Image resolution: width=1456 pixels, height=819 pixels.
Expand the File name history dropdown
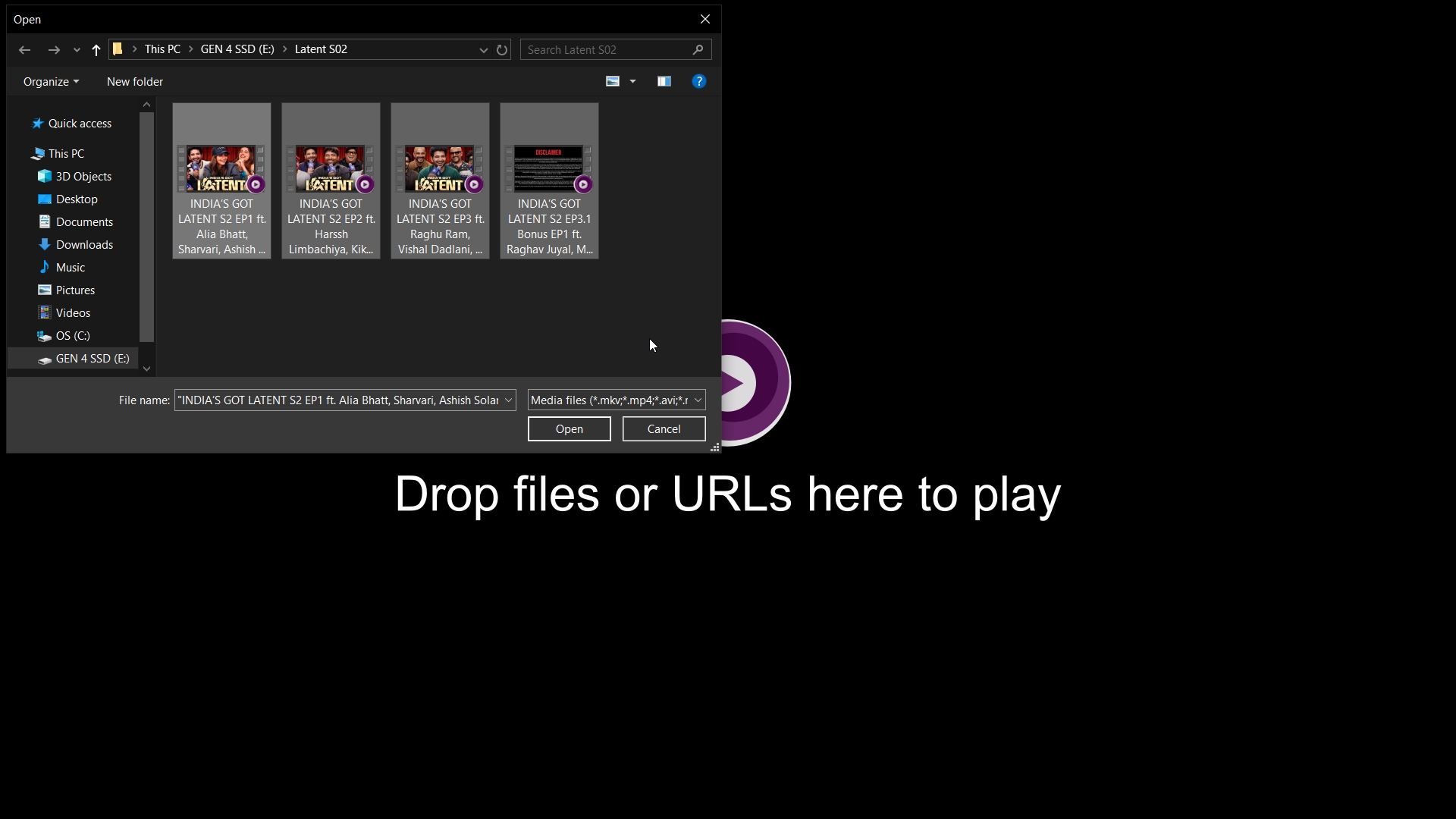point(508,400)
